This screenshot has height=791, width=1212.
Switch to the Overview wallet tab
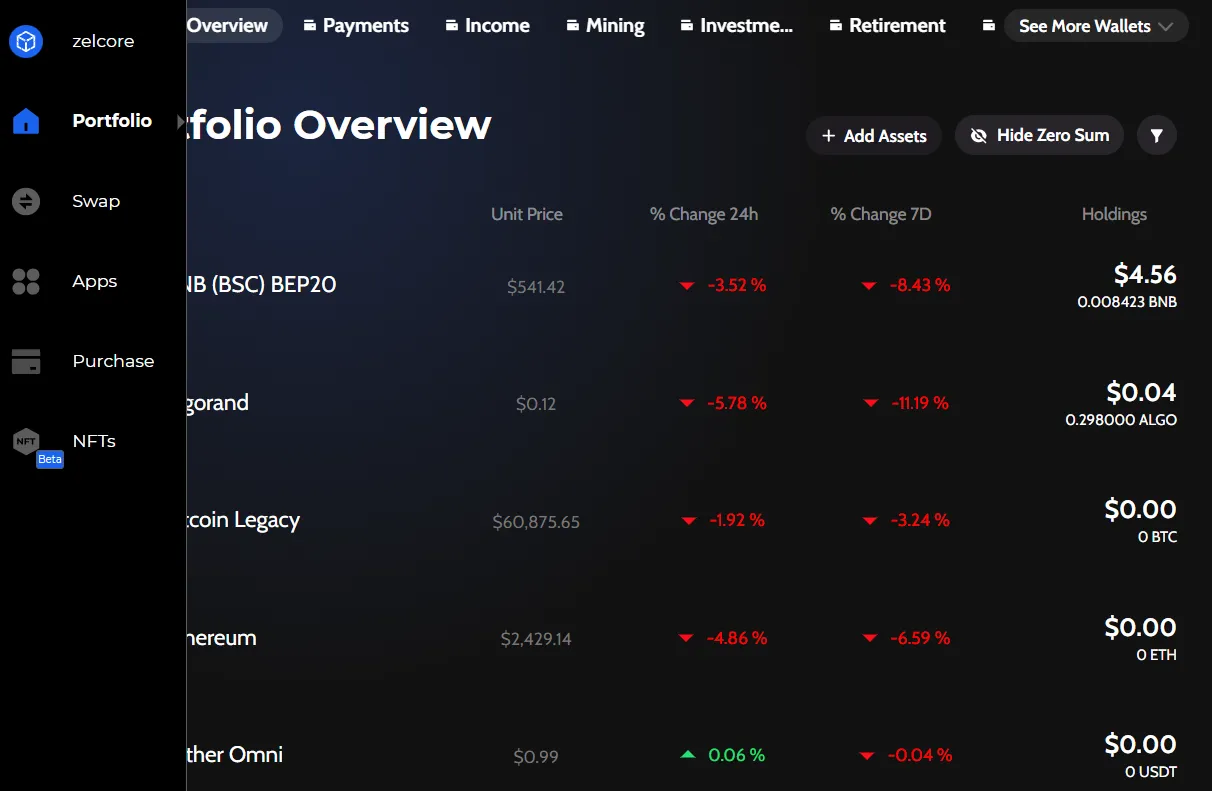tap(234, 25)
